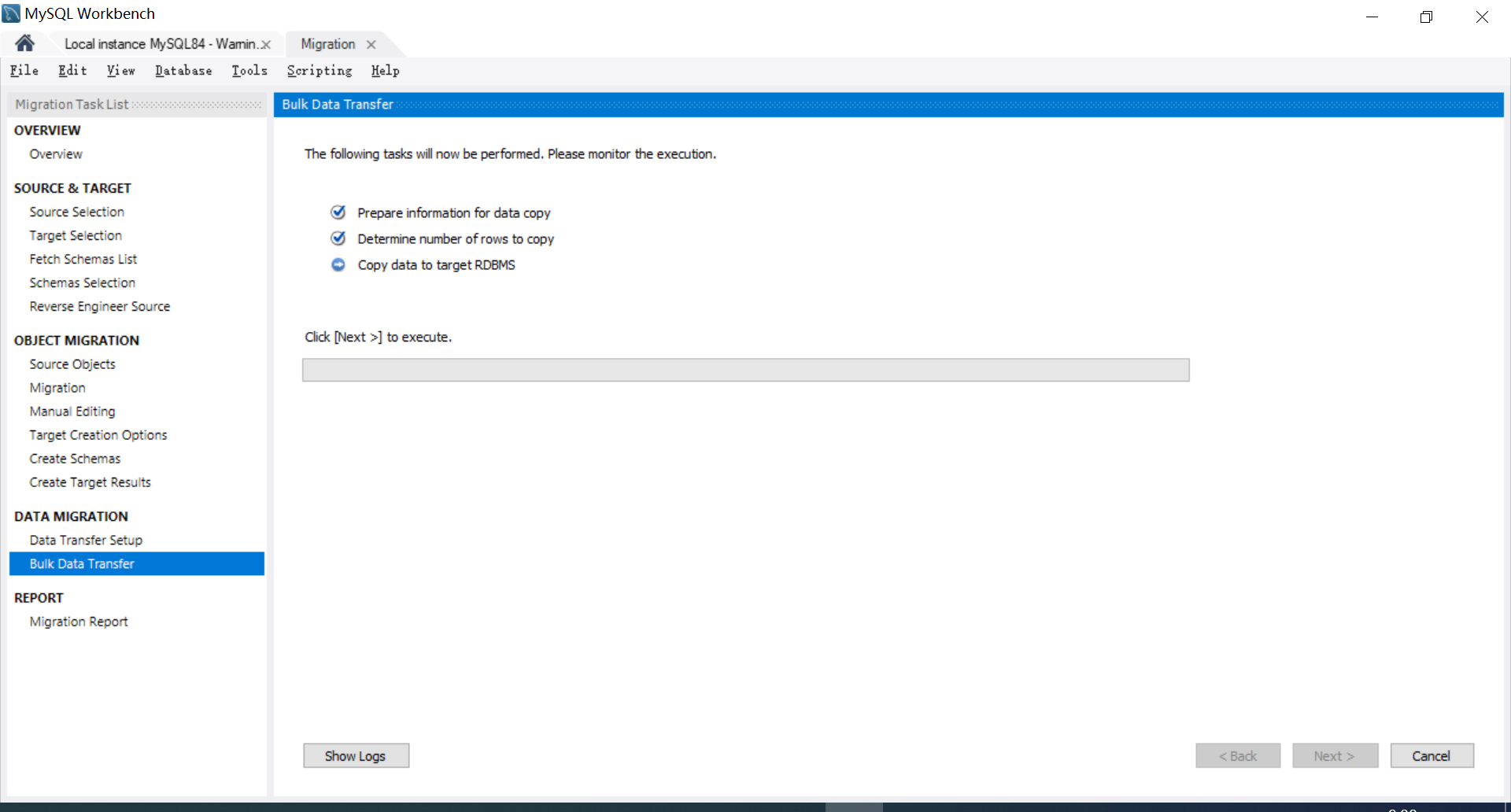
Task: Restore down the MySQL Workbench window
Action: pos(1426,17)
